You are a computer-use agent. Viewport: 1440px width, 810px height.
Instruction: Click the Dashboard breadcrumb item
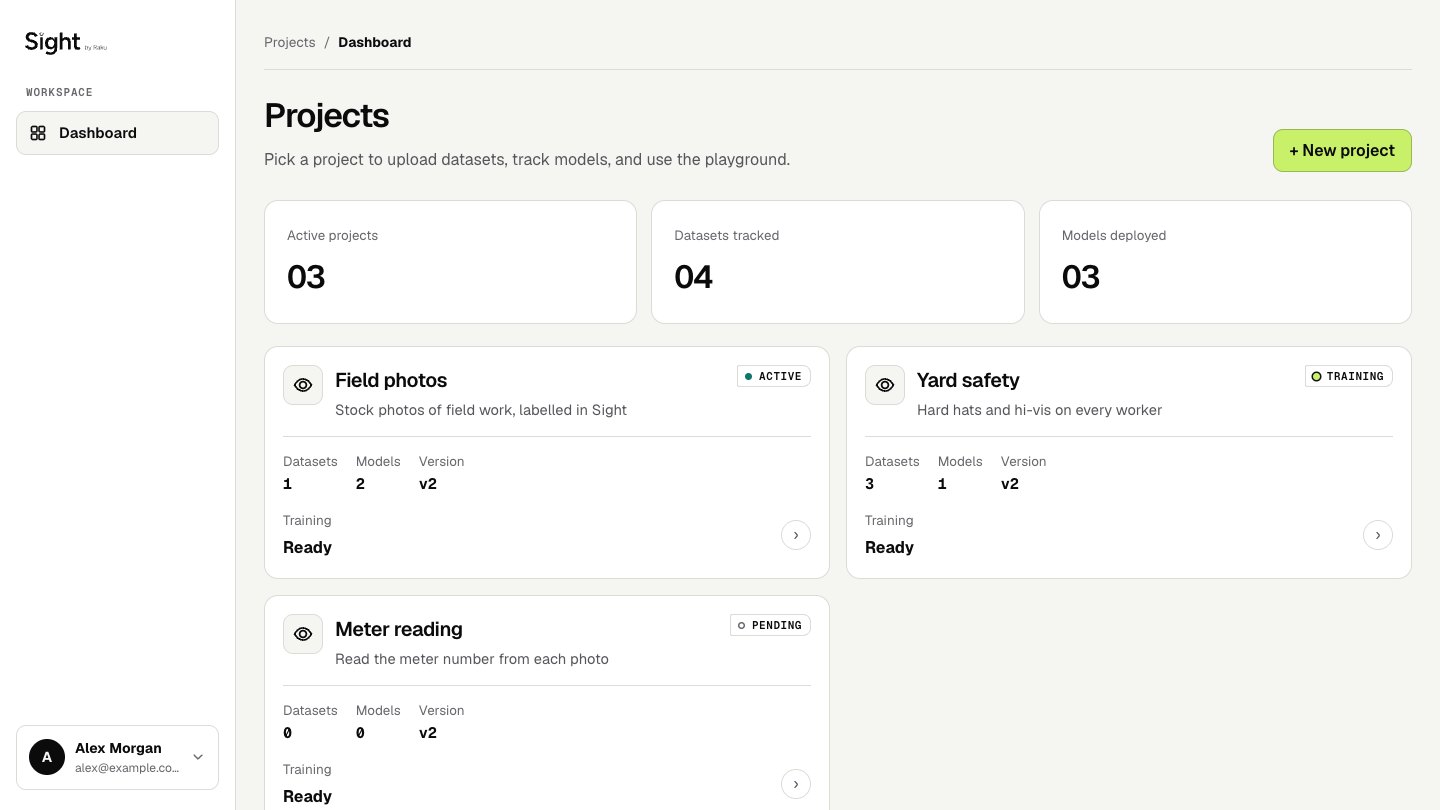click(x=375, y=42)
